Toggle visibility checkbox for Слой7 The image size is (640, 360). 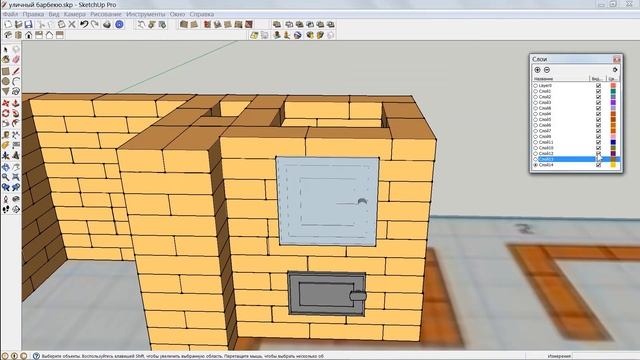(598, 131)
